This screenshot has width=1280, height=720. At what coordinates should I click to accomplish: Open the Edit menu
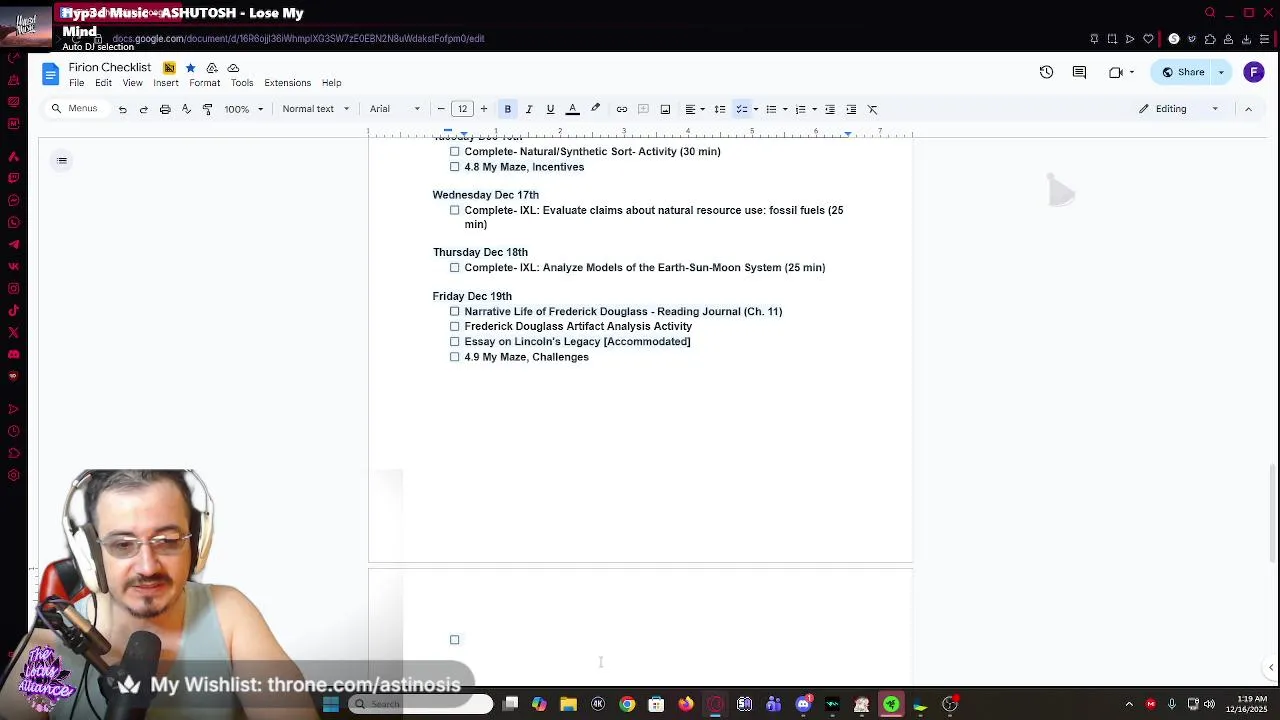tap(103, 83)
